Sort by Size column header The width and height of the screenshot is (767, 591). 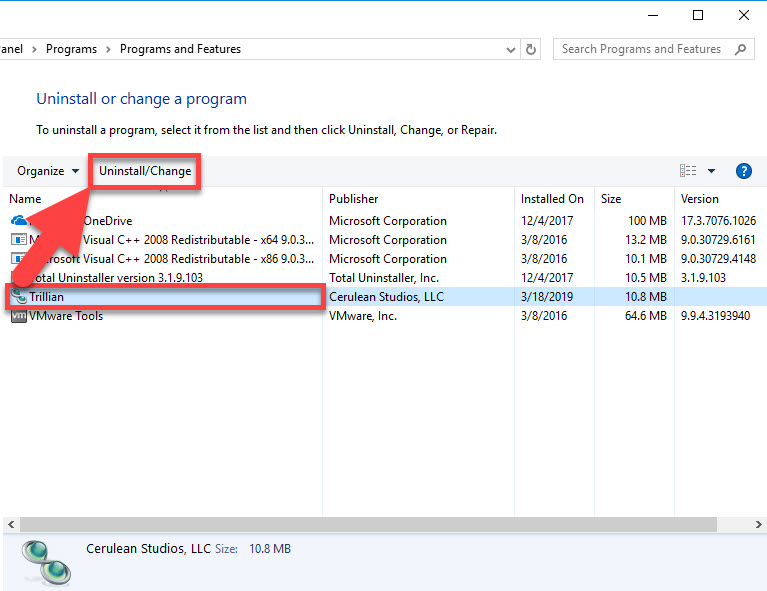point(611,199)
